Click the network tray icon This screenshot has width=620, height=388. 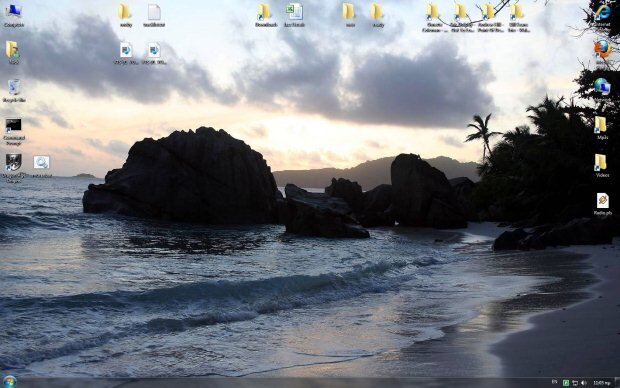click(x=575, y=383)
